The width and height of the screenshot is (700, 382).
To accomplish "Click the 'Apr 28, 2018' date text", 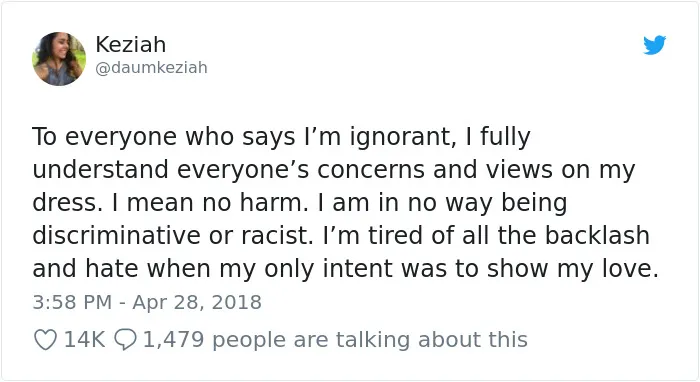I will pos(197,302).
